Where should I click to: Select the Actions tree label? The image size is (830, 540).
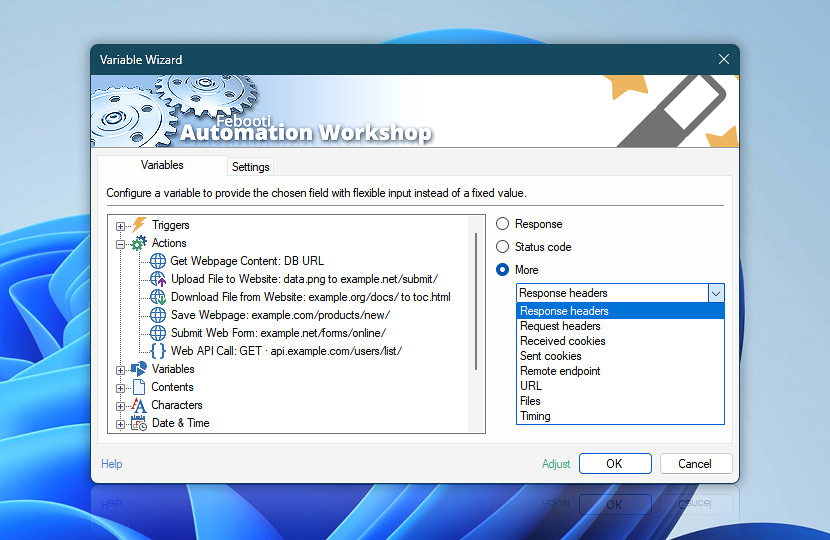pos(169,243)
